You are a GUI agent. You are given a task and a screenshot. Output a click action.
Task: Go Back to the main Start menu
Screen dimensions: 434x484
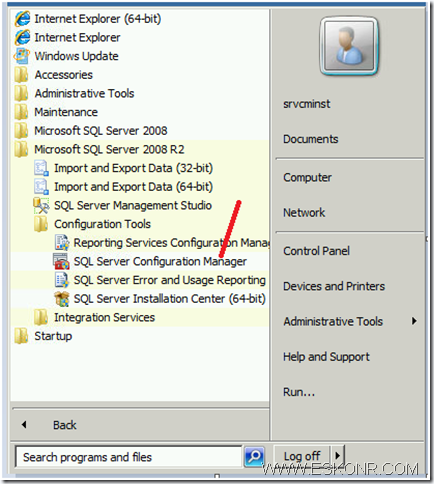coord(65,425)
